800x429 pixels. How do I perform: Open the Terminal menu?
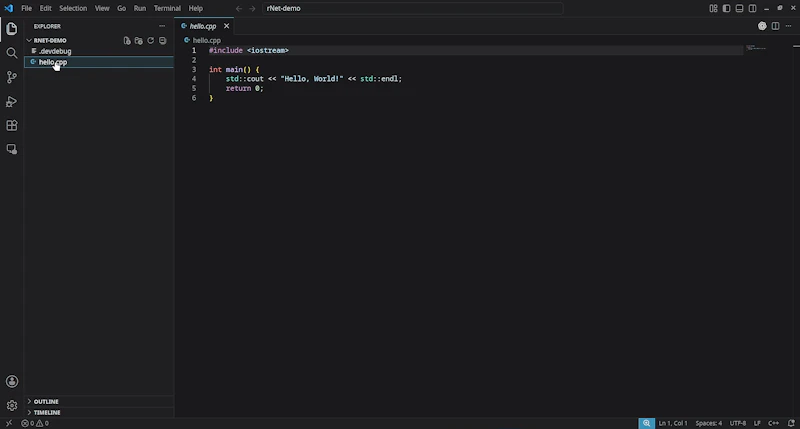pyautogui.click(x=167, y=8)
